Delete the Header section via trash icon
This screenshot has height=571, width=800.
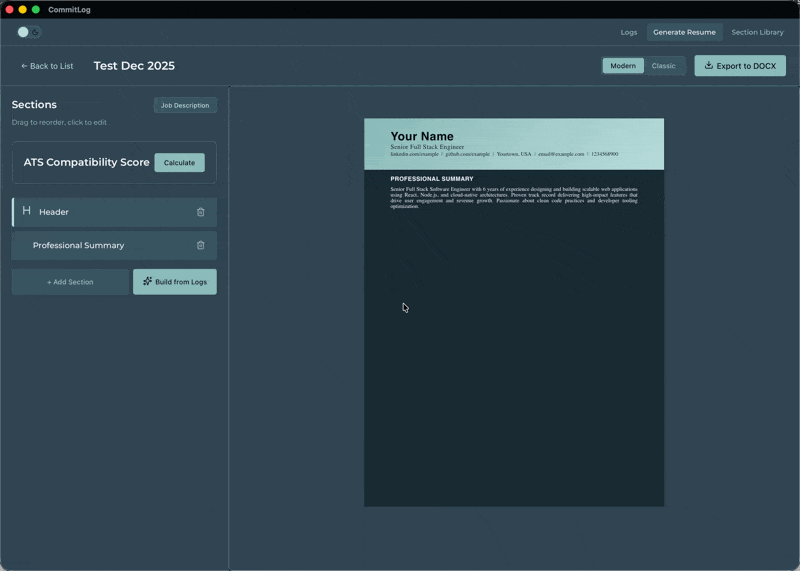[x=200, y=212]
